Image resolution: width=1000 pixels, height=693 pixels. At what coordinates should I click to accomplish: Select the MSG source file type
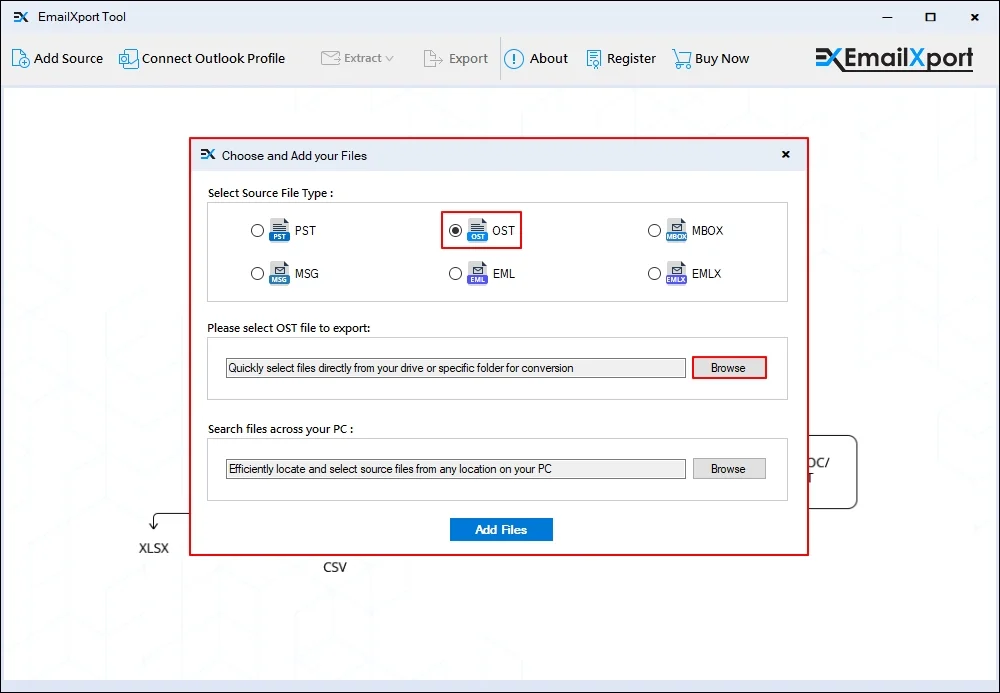tap(257, 273)
